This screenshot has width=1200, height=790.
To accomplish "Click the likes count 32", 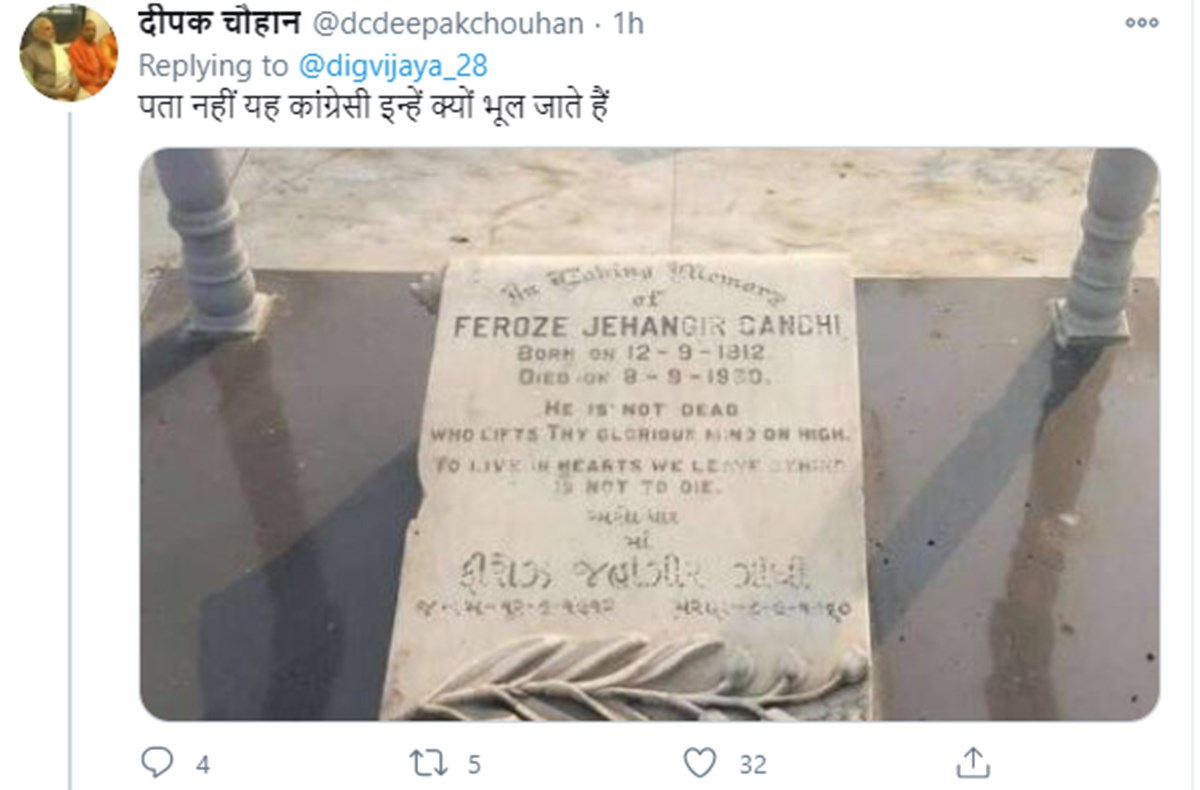I will tap(753, 765).
